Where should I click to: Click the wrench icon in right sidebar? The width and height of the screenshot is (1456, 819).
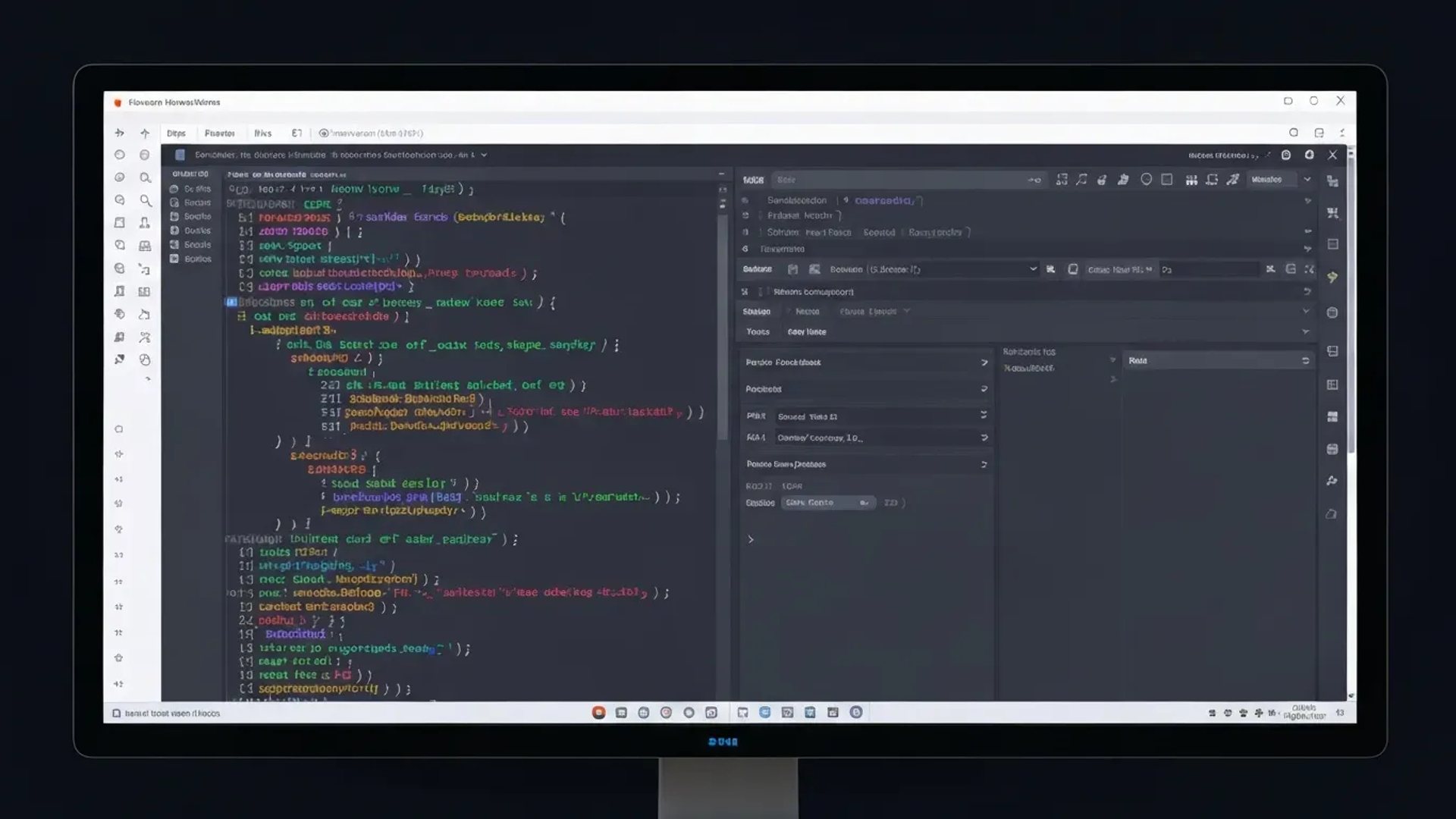[1332, 481]
